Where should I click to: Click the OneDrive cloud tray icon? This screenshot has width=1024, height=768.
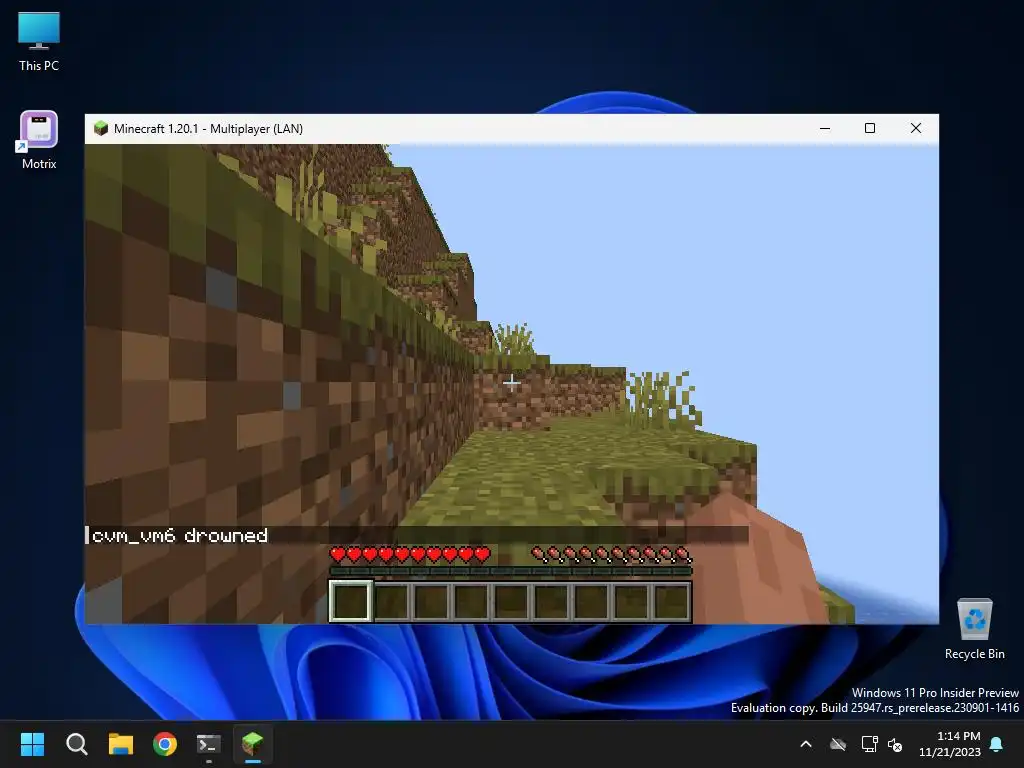[x=838, y=744]
